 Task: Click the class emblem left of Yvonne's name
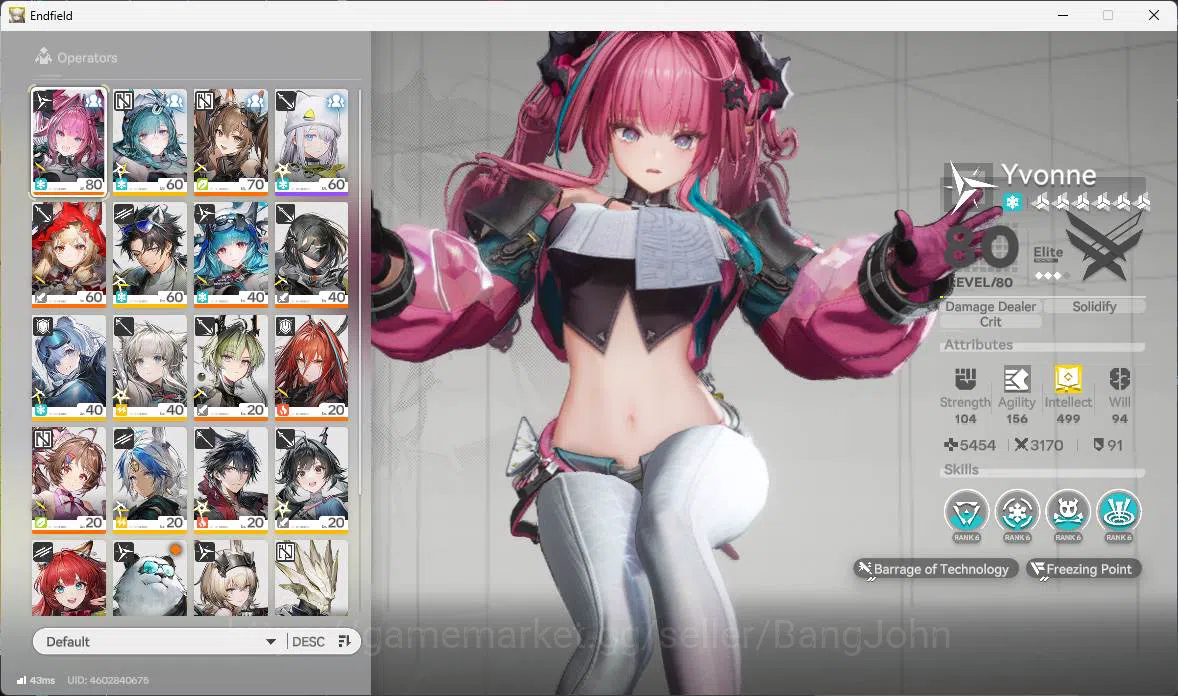coord(968,186)
